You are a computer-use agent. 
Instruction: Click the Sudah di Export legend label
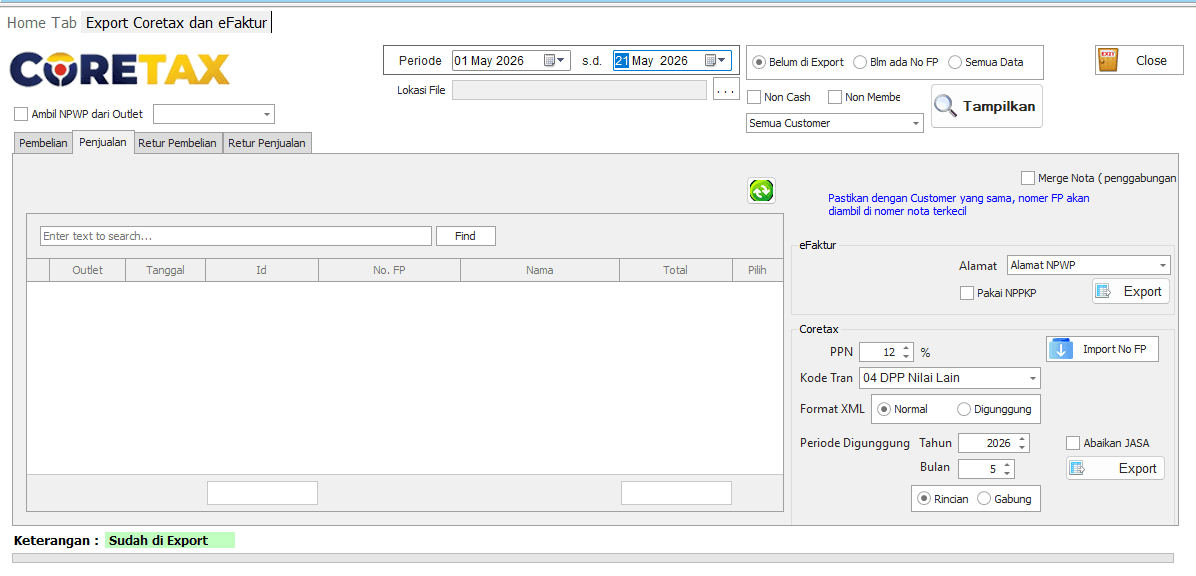(x=169, y=541)
